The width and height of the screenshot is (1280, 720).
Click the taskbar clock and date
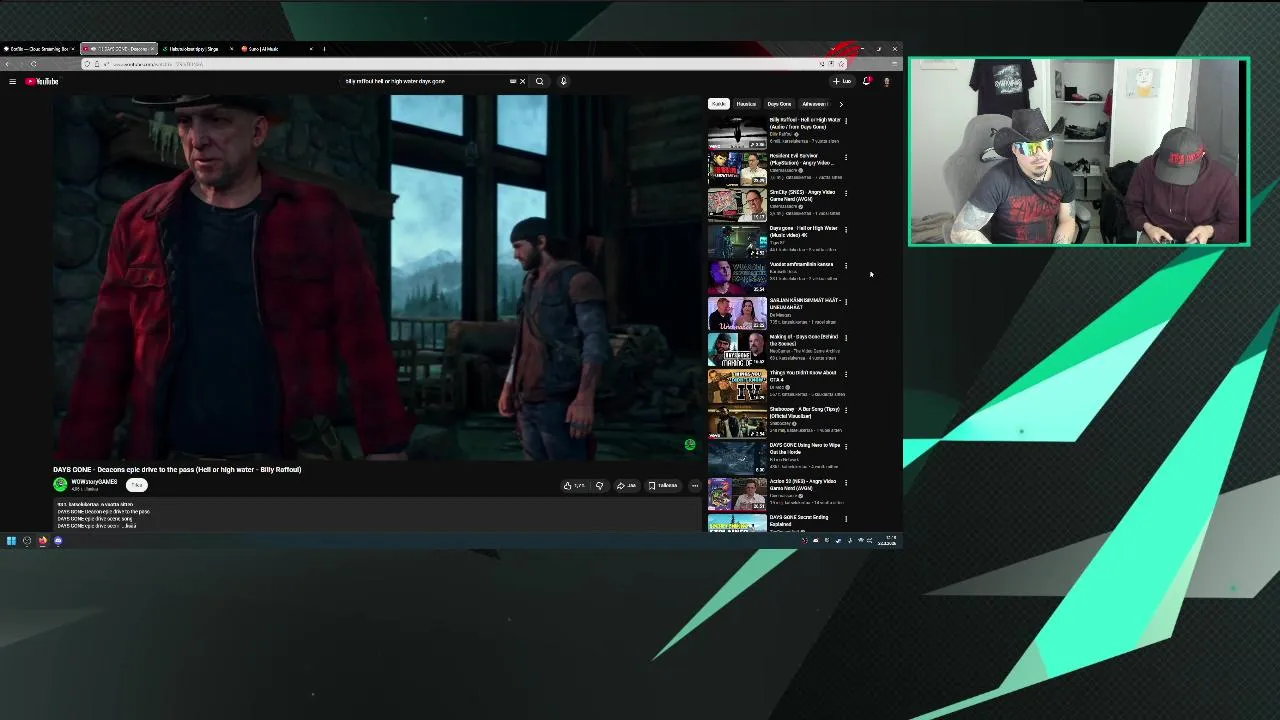pyautogui.click(x=887, y=541)
